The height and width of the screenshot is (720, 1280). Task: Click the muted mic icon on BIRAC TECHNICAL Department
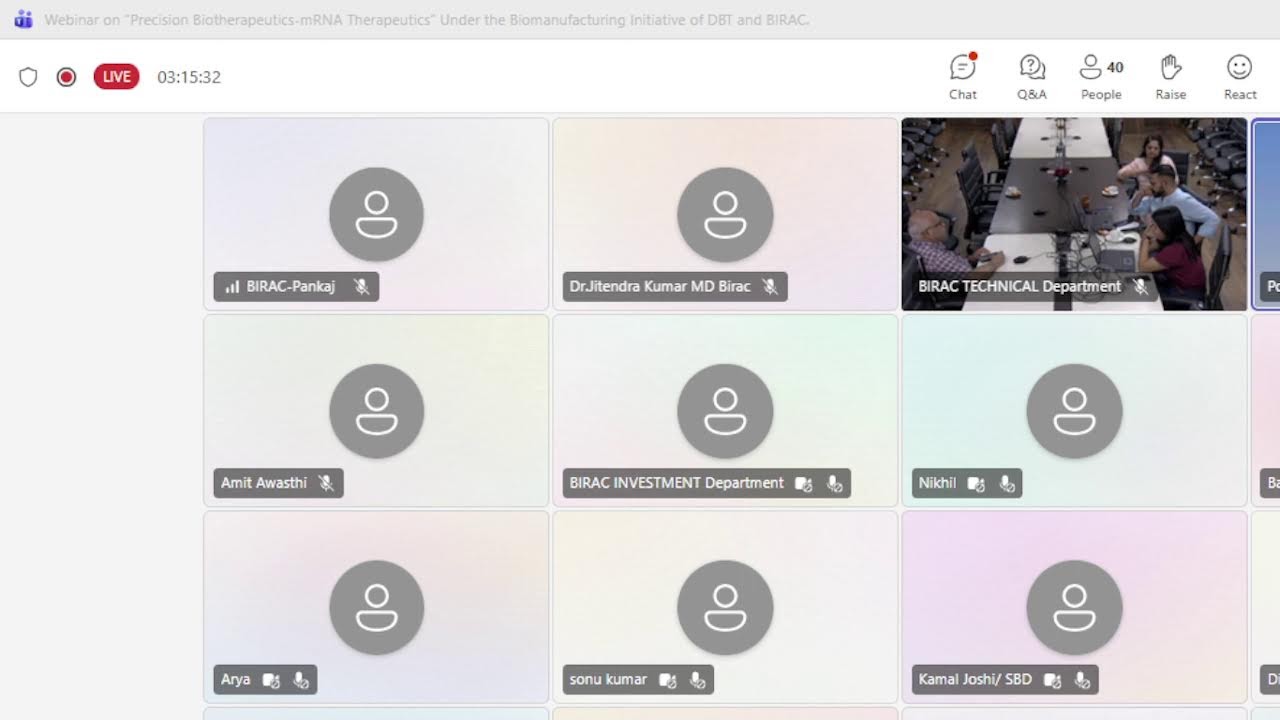[x=1140, y=287]
